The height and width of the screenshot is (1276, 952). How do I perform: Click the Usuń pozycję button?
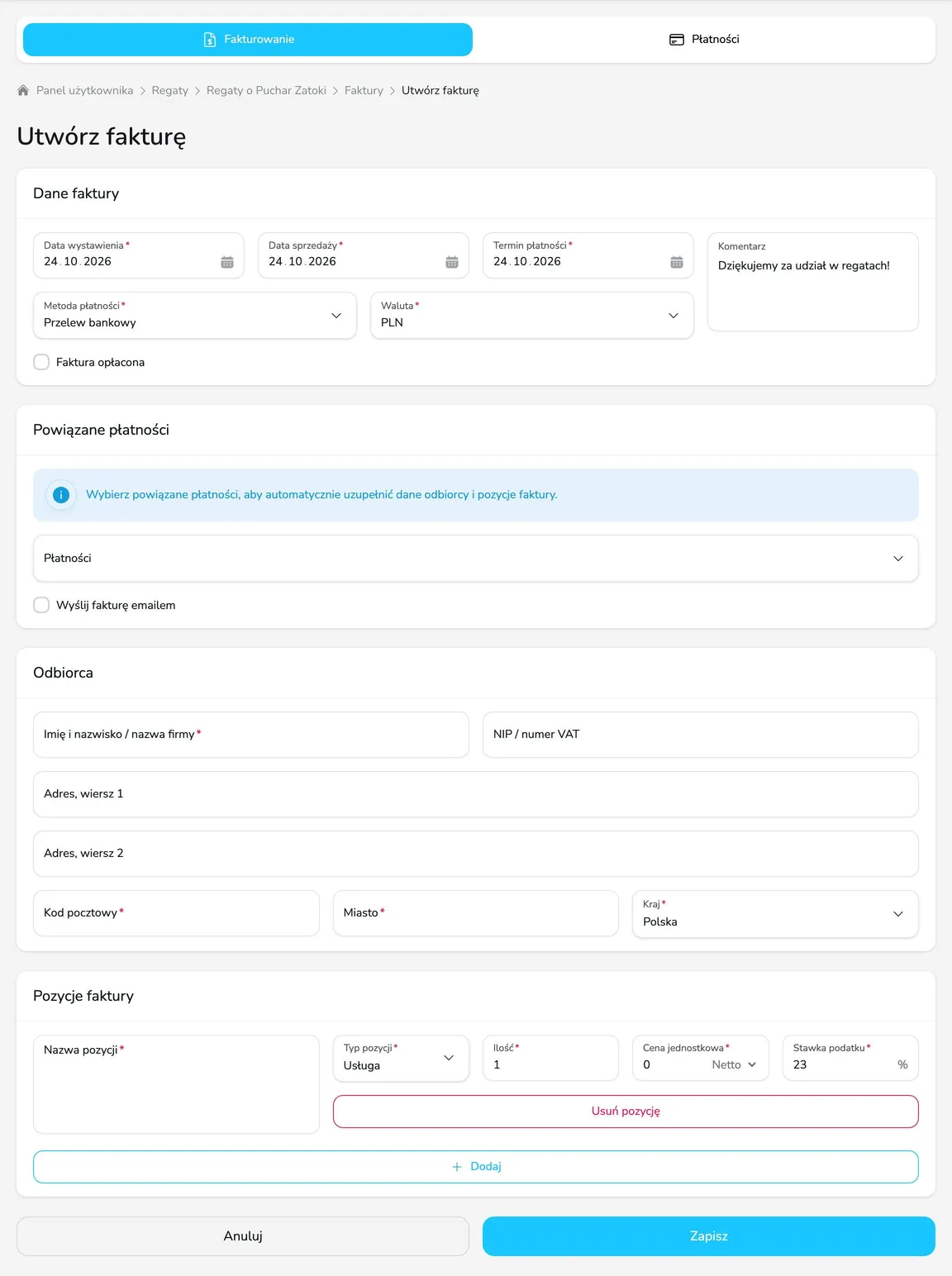(626, 1112)
